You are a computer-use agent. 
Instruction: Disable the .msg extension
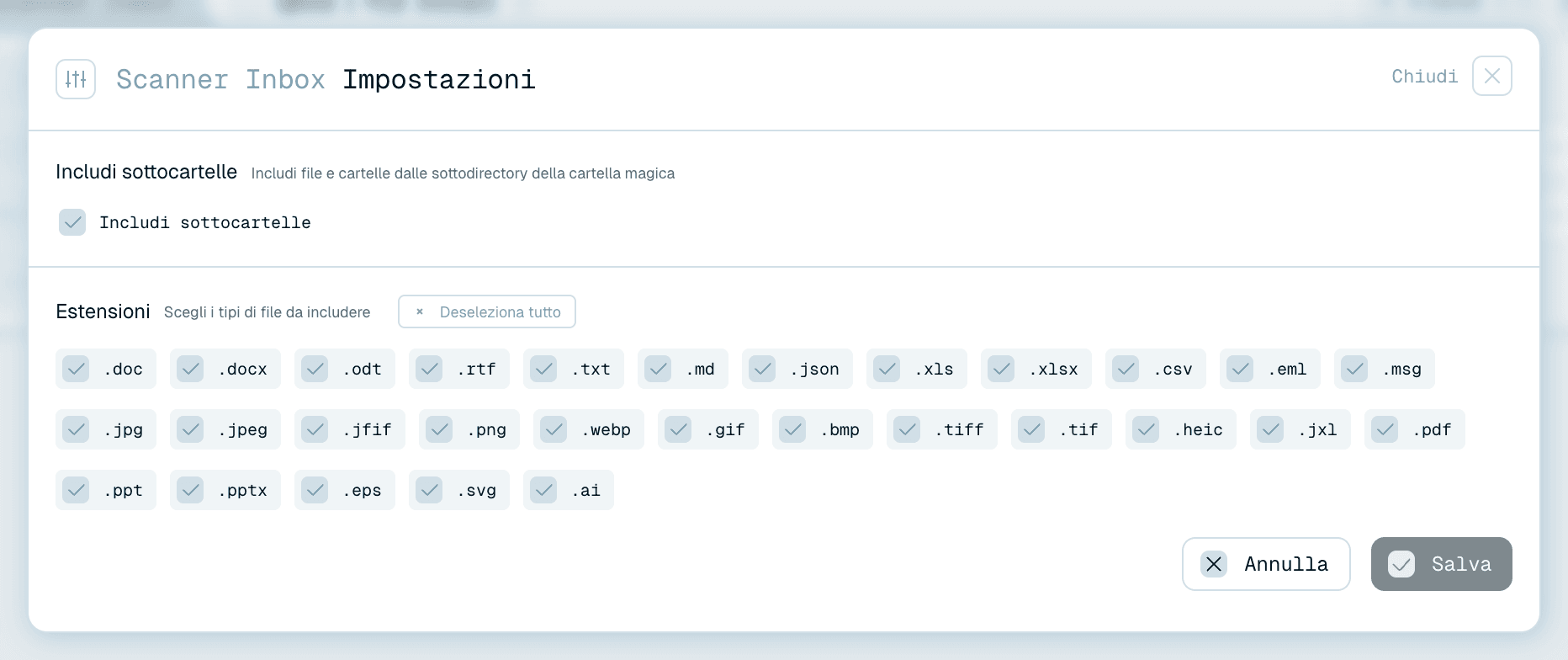click(1354, 369)
